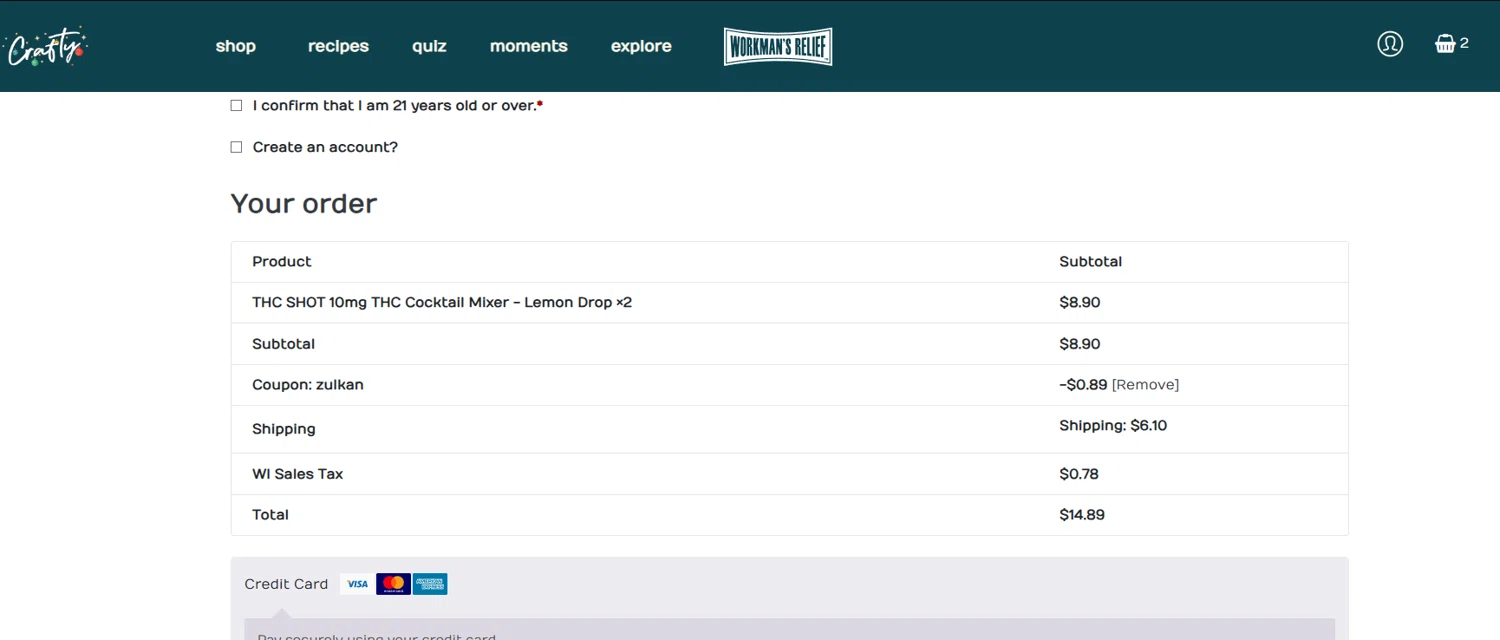Screen dimensions: 1500x640
Task: Remove the zulkan coupon
Action: (x=1145, y=385)
